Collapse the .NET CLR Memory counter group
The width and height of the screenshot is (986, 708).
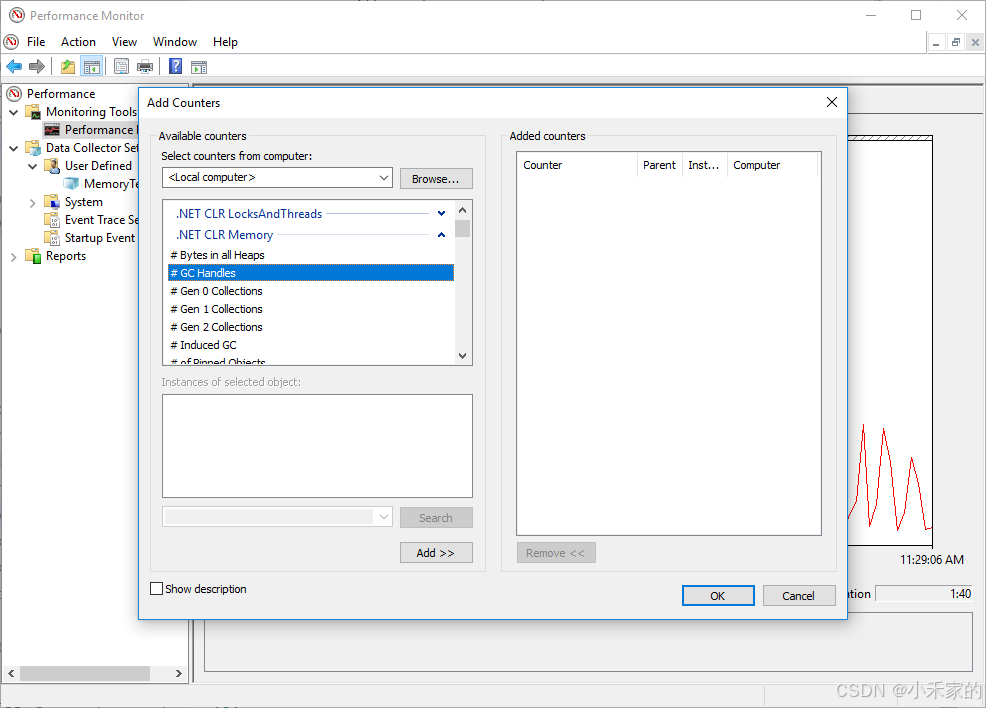click(x=441, y=235)
